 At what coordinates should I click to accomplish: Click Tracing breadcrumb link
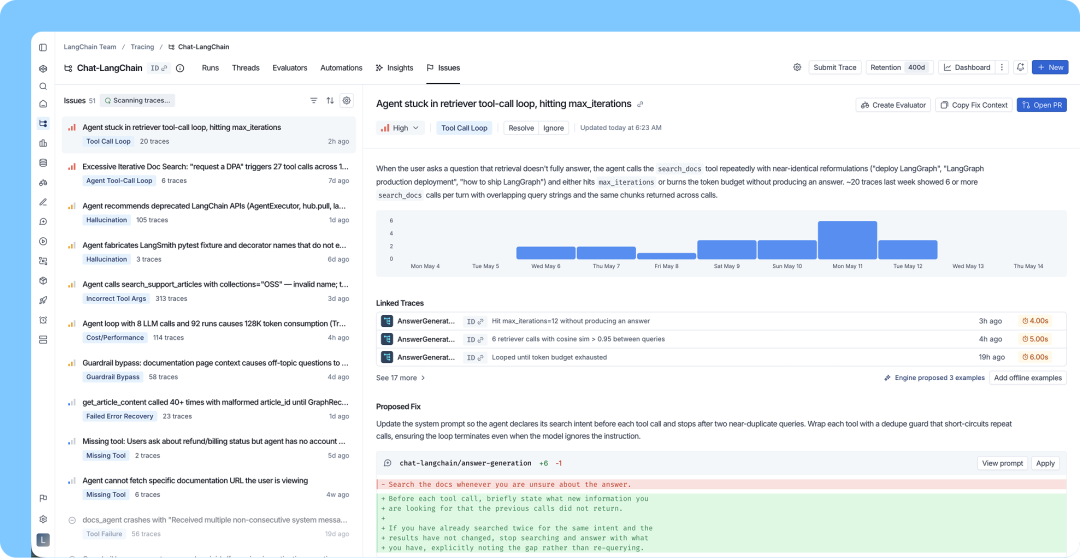click(x=143, y=47)
